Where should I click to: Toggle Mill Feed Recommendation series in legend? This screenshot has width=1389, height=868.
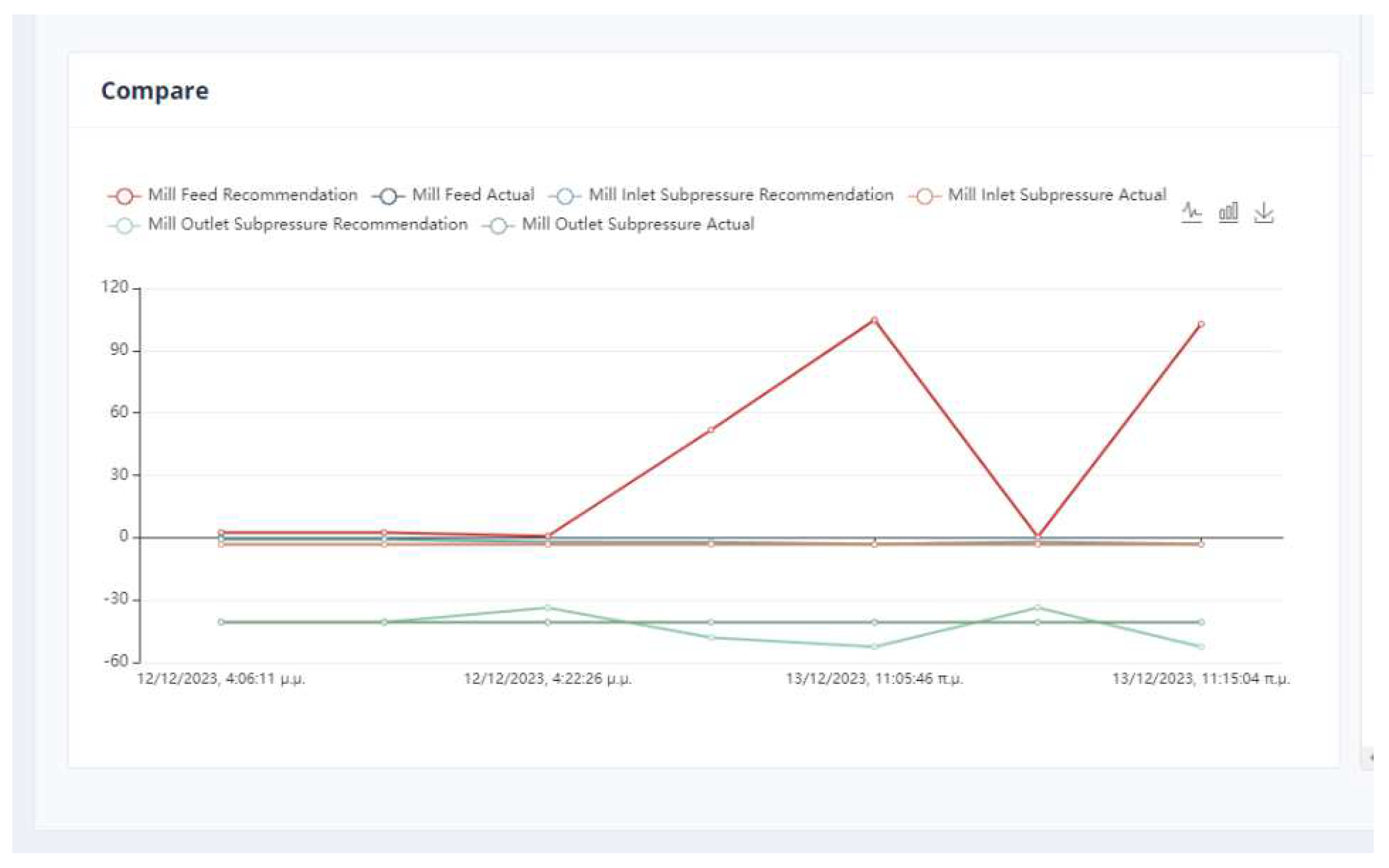(x=232, y=195)
